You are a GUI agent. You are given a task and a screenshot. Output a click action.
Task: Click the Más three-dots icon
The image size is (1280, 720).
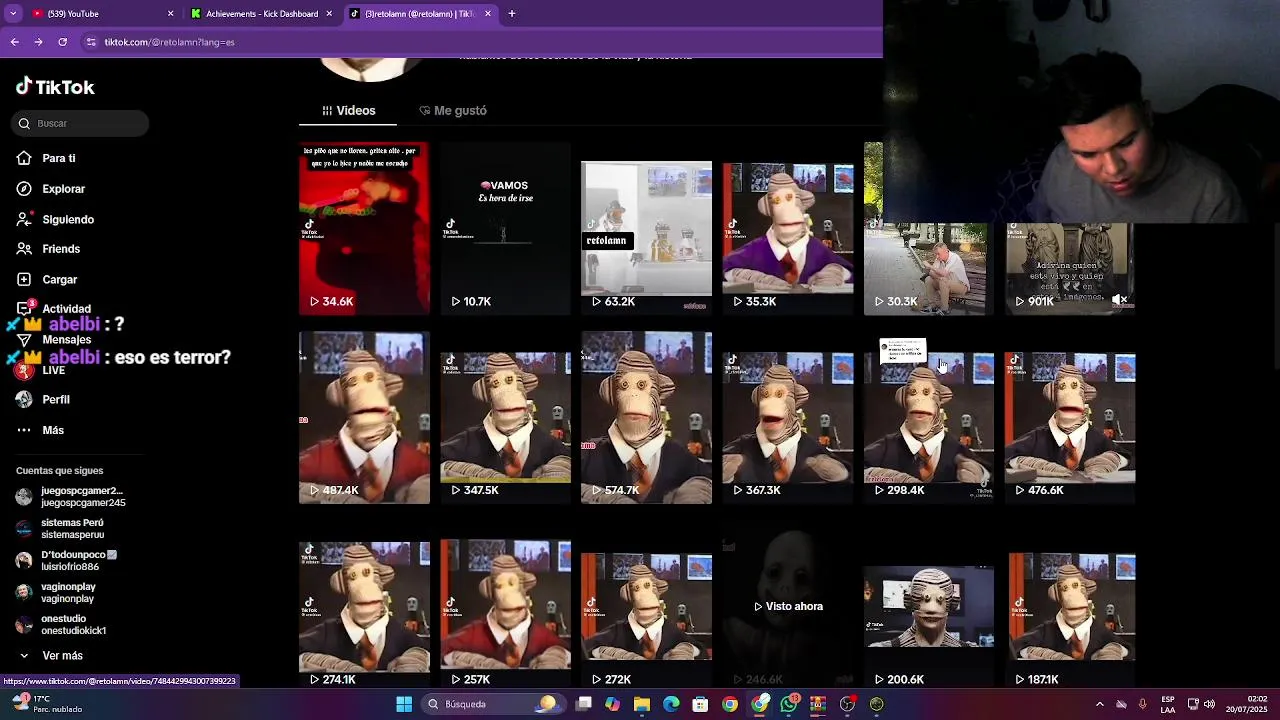pos(24,430)
